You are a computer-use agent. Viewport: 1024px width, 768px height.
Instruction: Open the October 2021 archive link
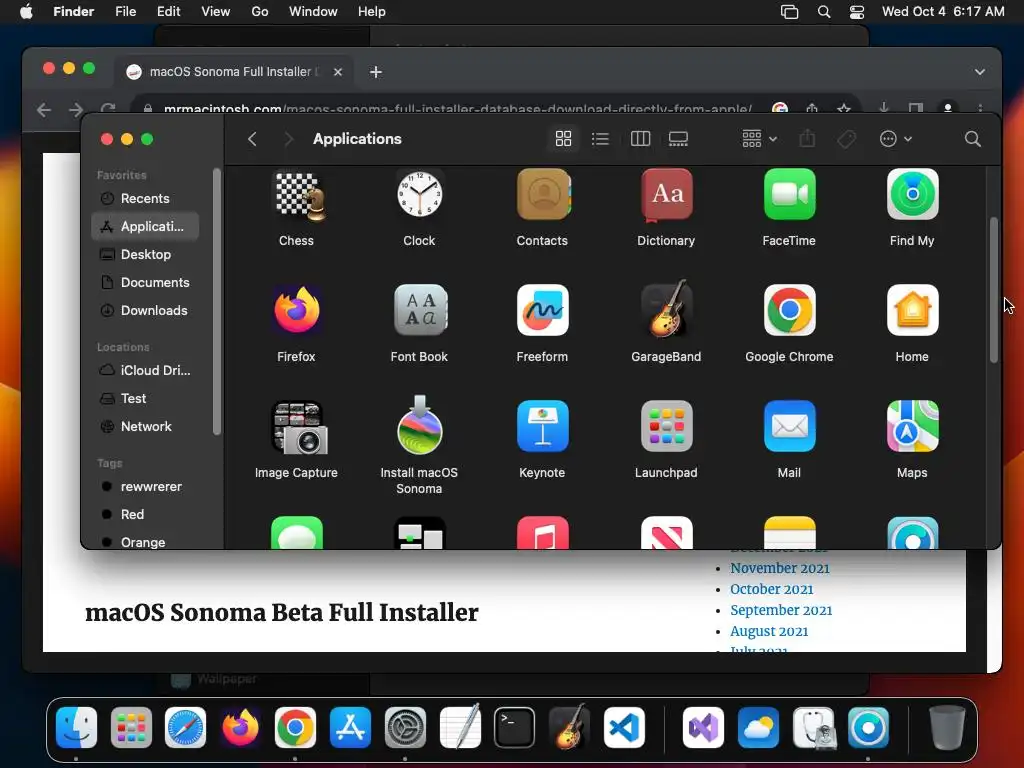coord(771,589)
